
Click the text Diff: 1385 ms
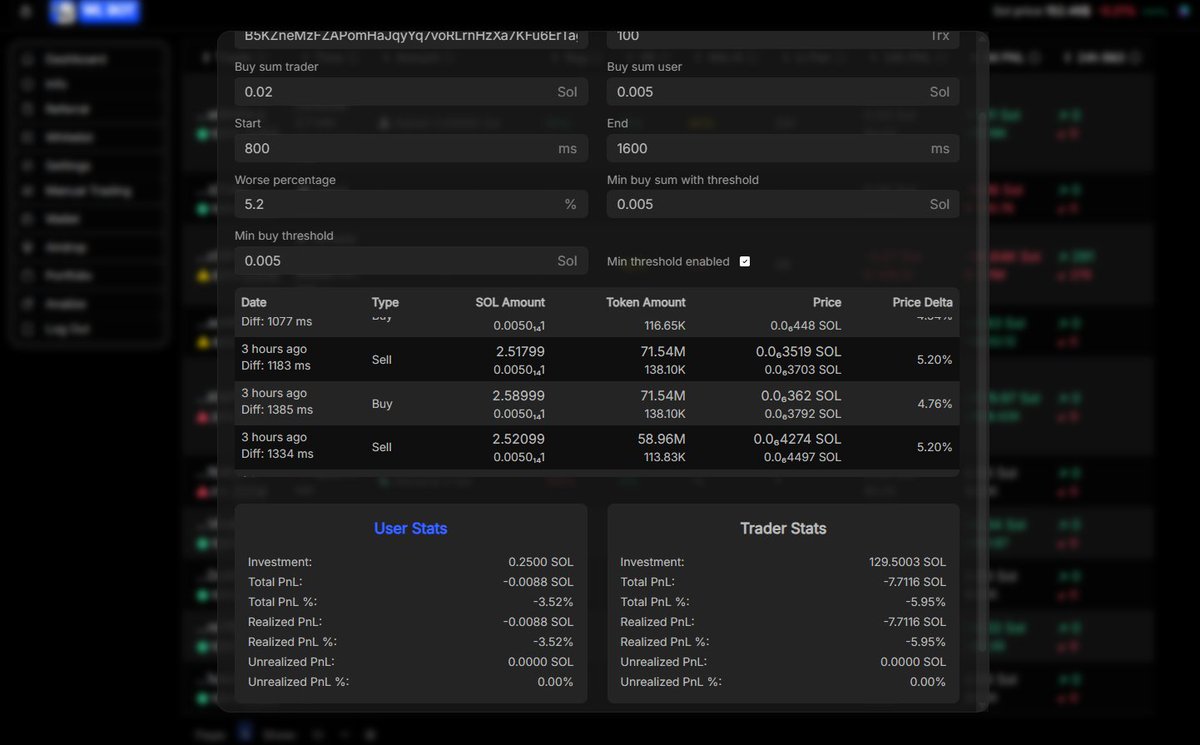tap(277, 410)
